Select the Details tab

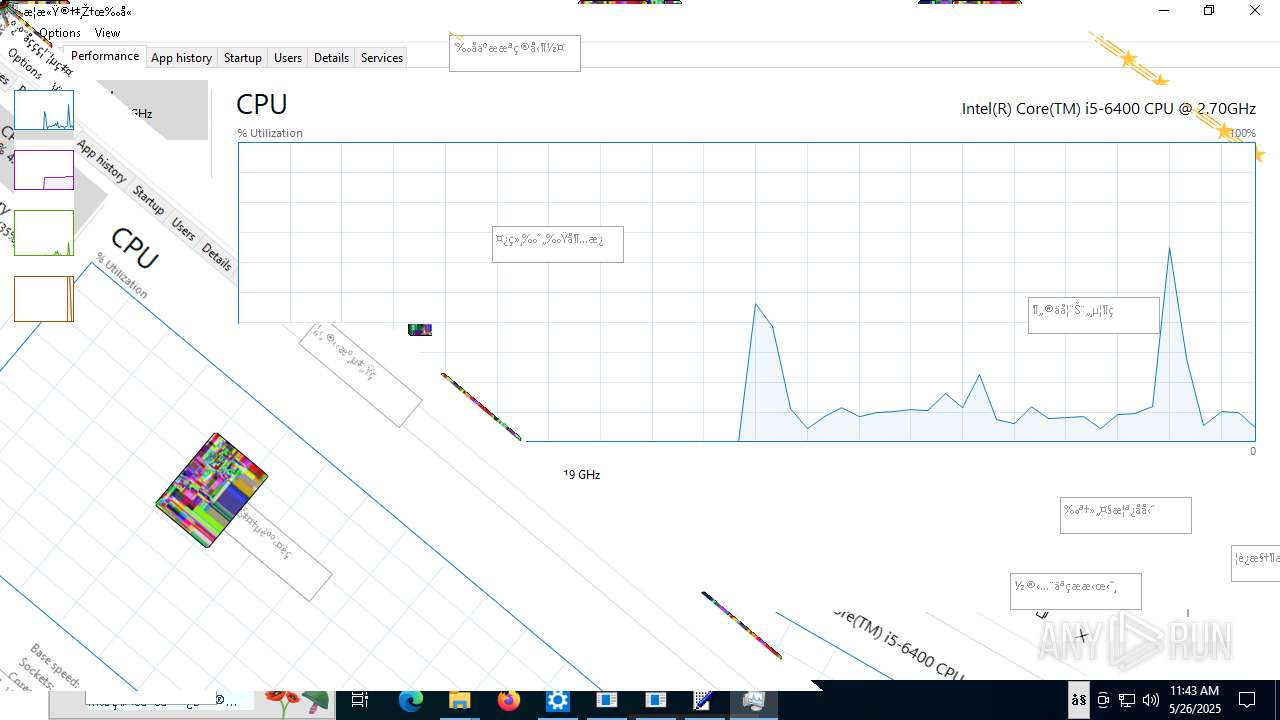click(331, 58)
